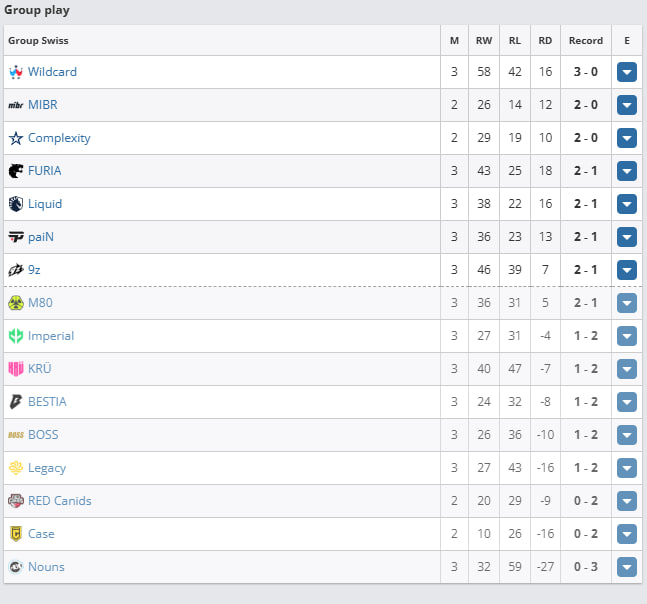This screenshot has width=647, height=604.
Task: Open the Legacy team link
Action: click(x=47, y=468)
